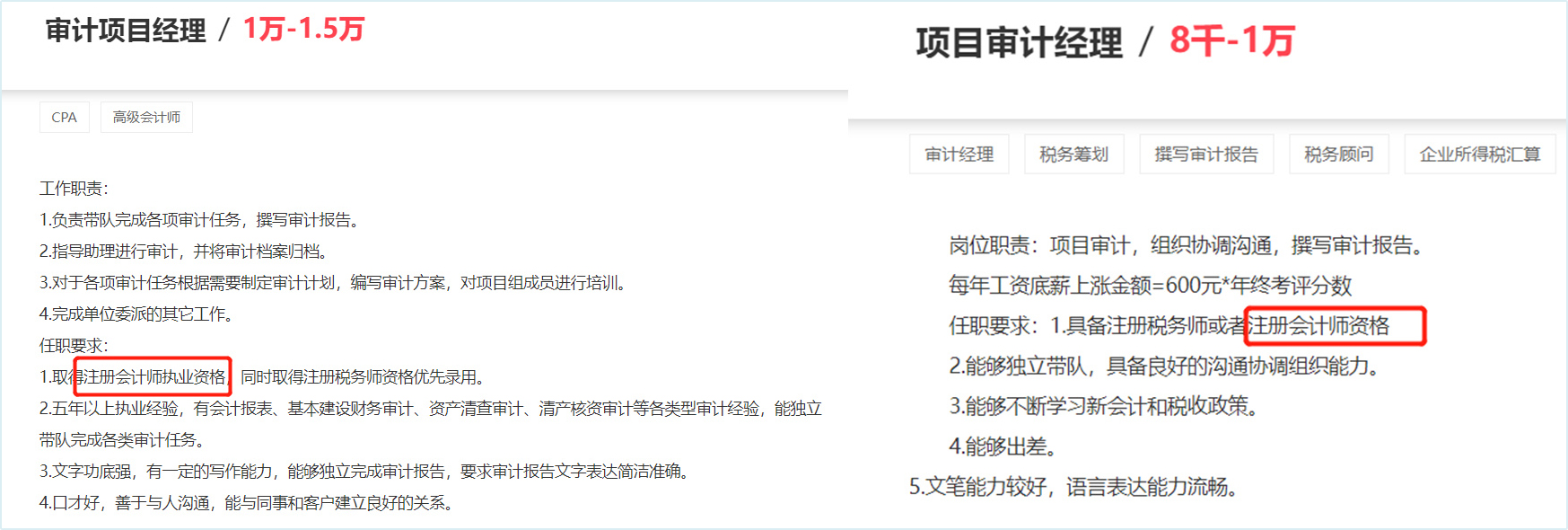Click the 企业所得税汇算 tag
Viewport: 1568px width, 530px height.
(1479, 155)
